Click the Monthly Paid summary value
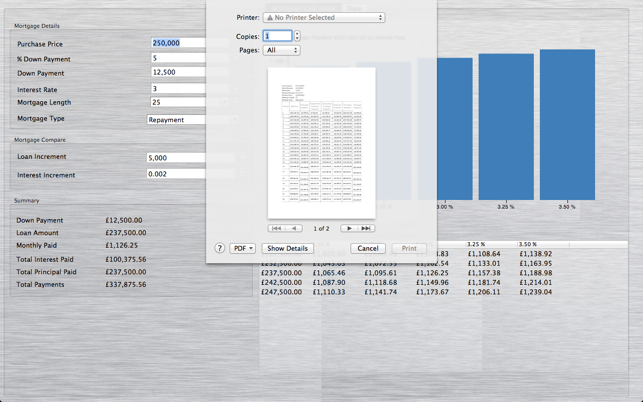Image resolution: width=643 pixels, height=402 pixels. (x=121, y=245)
